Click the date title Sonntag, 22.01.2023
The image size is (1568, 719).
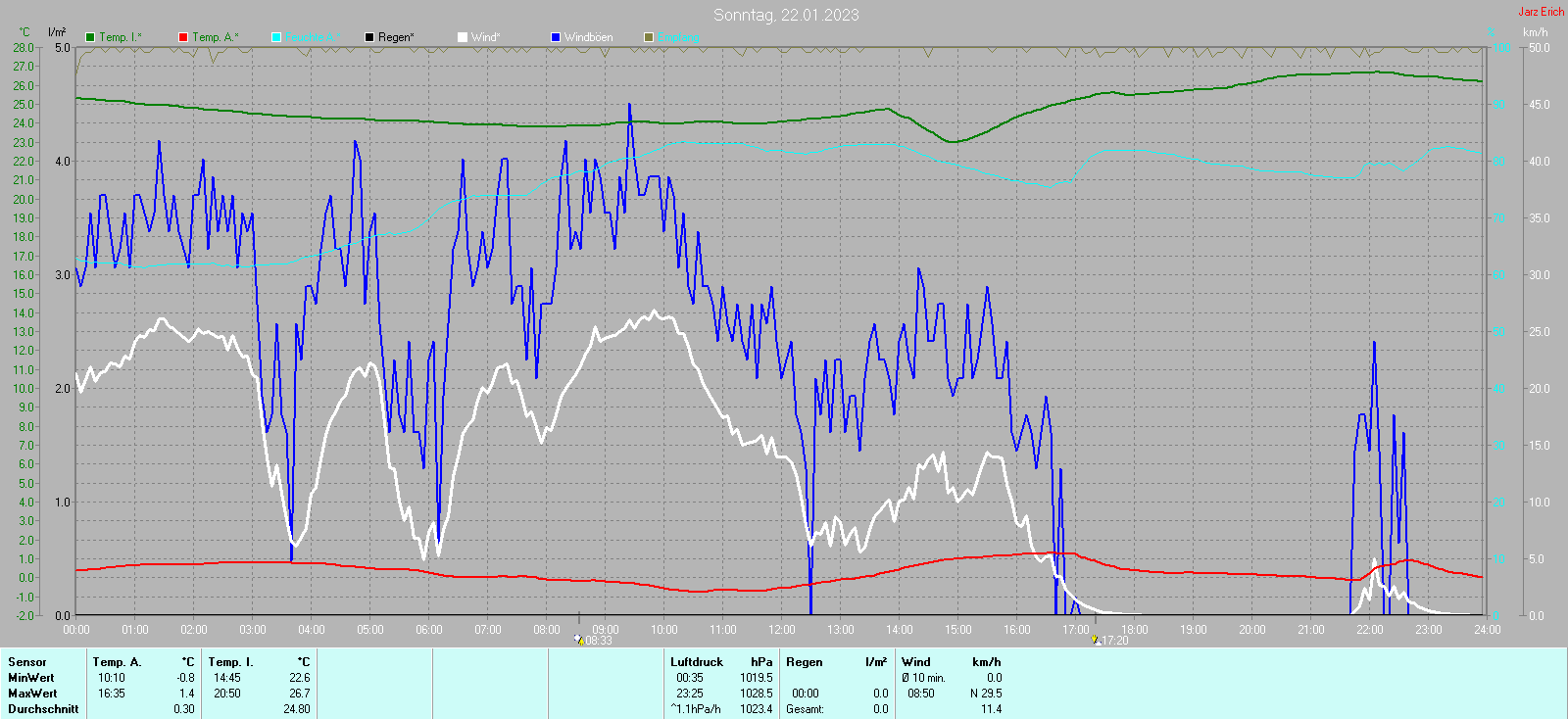click(786, 15)
